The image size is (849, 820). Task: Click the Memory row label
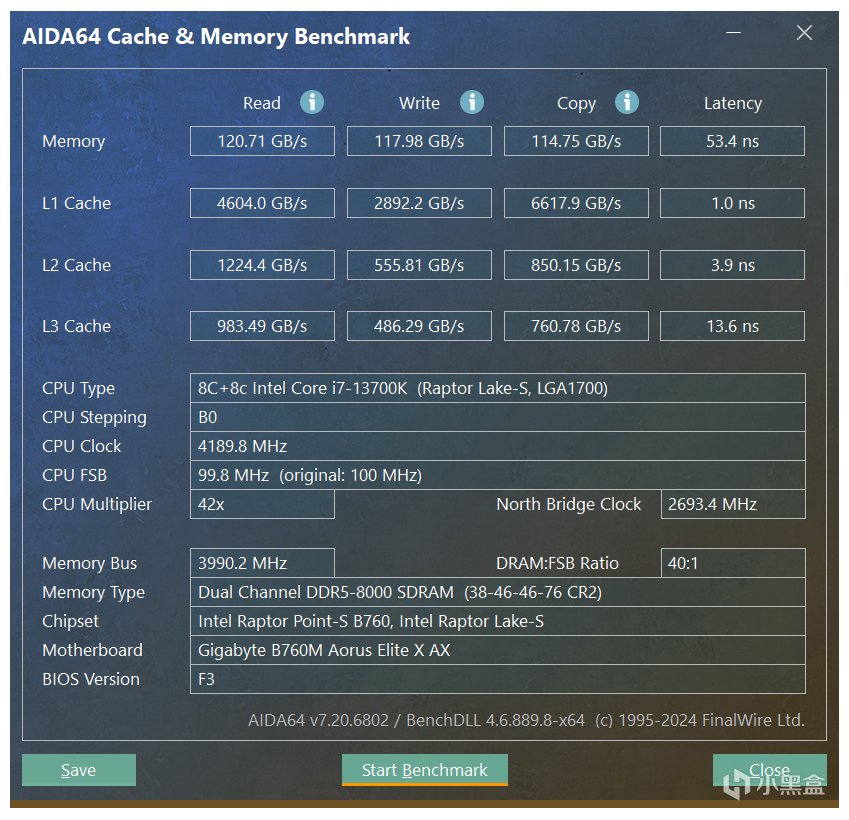click(x=74, y=142)
